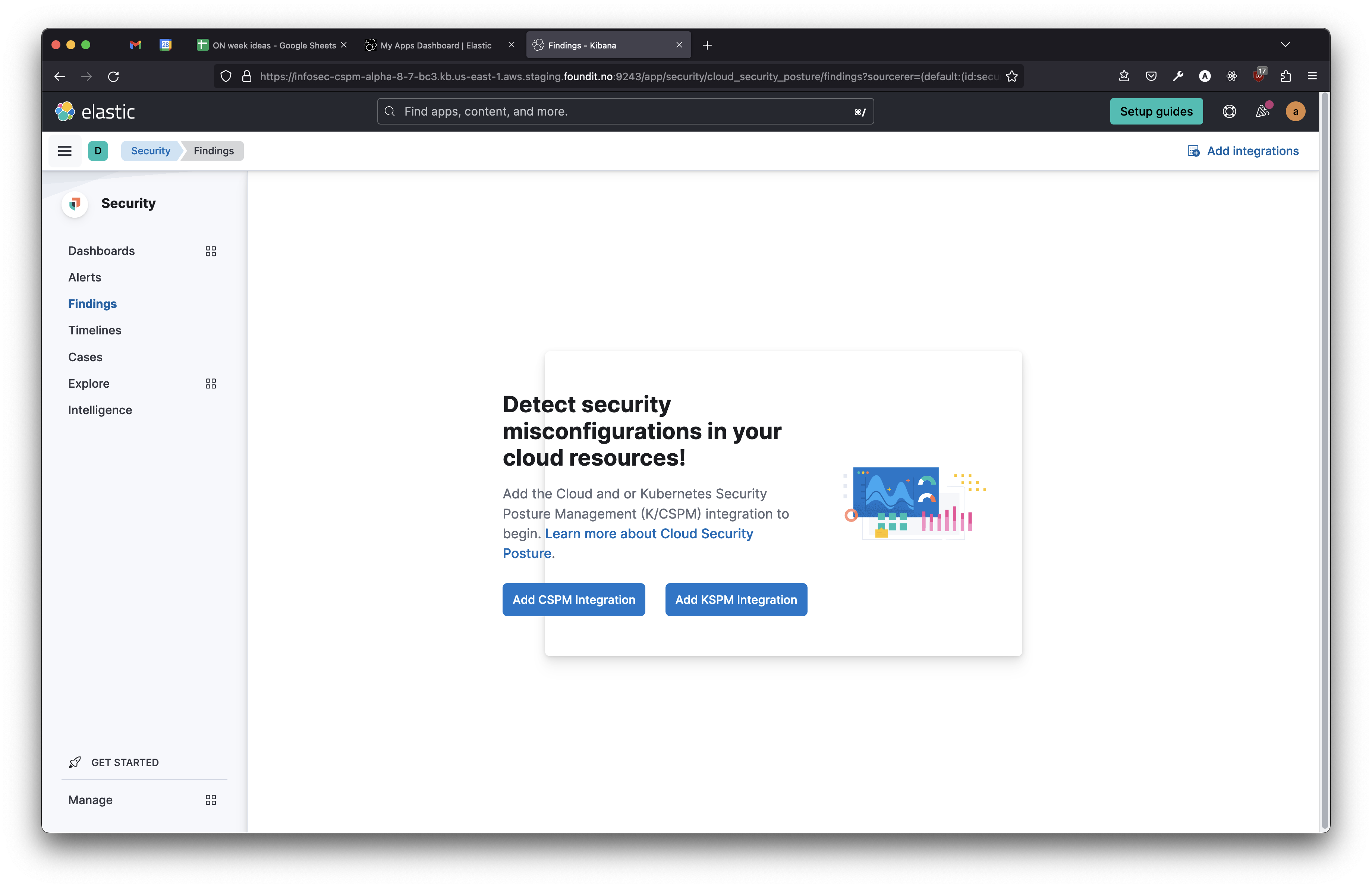
Task: Click the Get Started rocket icon
Action: [74, 762]
